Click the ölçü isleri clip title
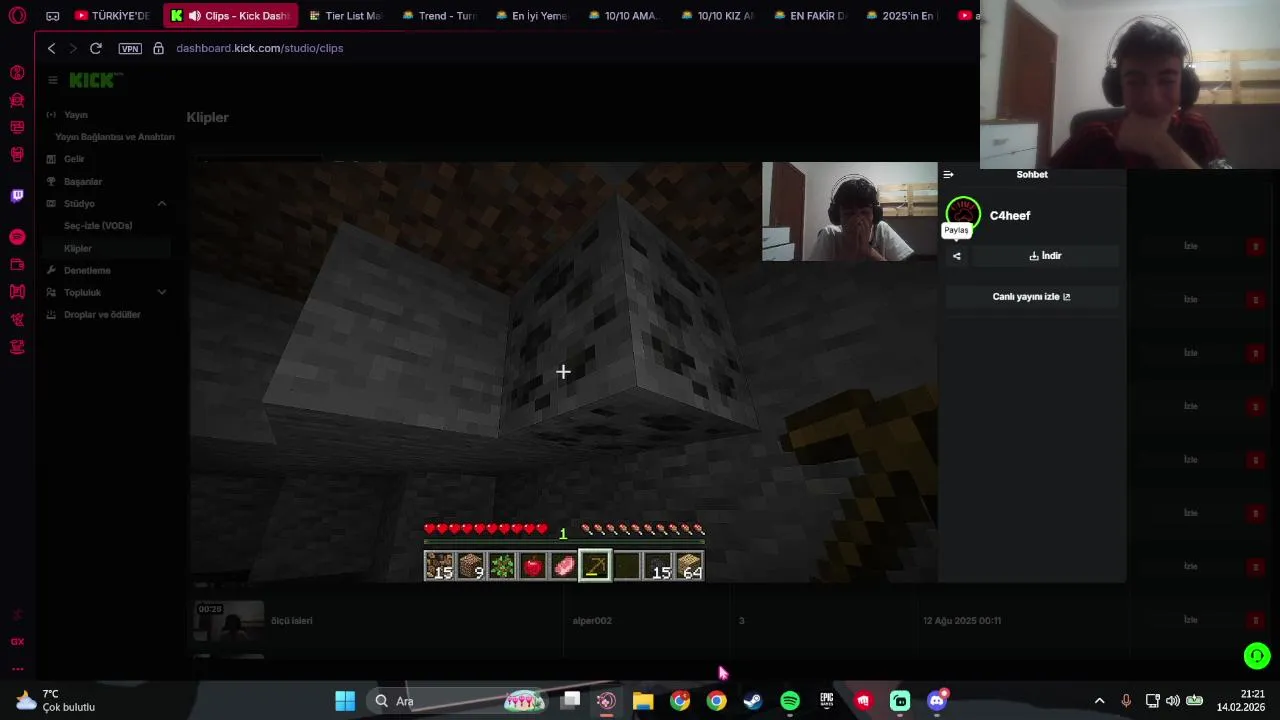 (x=292, y=621)
